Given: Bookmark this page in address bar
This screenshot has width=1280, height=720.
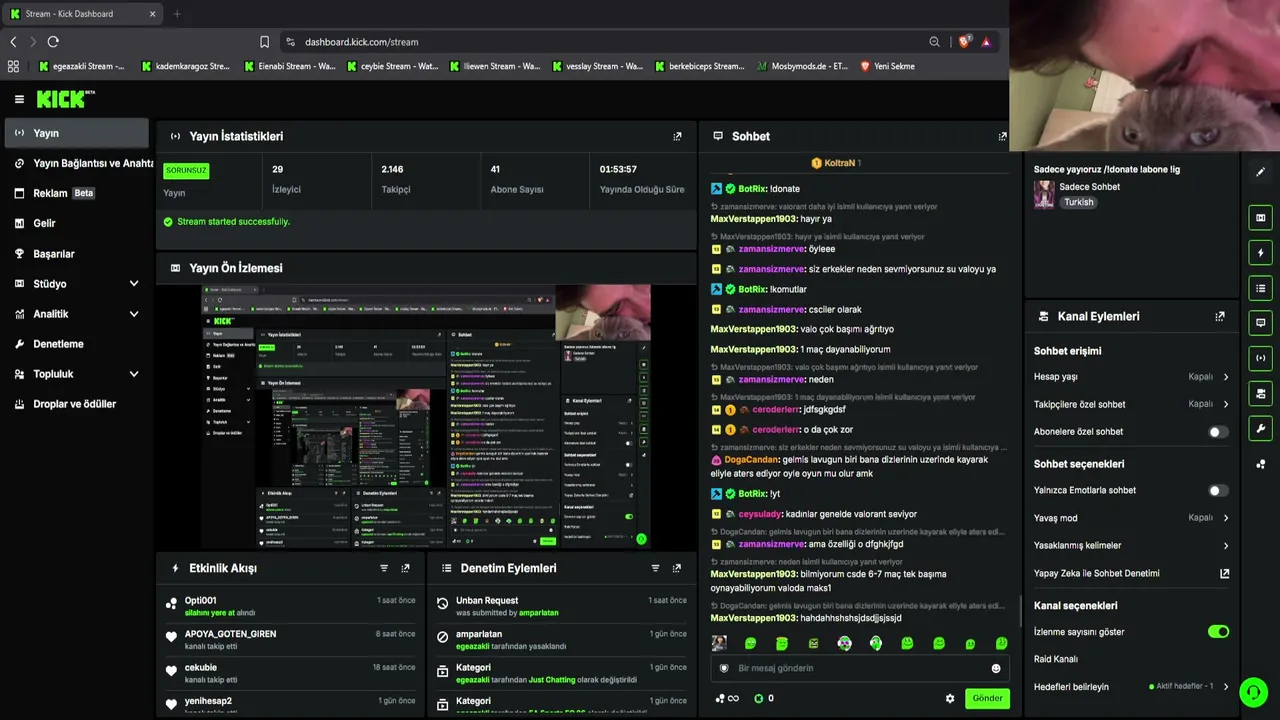Looking at the screenshot, I should (x=264, y=42).
